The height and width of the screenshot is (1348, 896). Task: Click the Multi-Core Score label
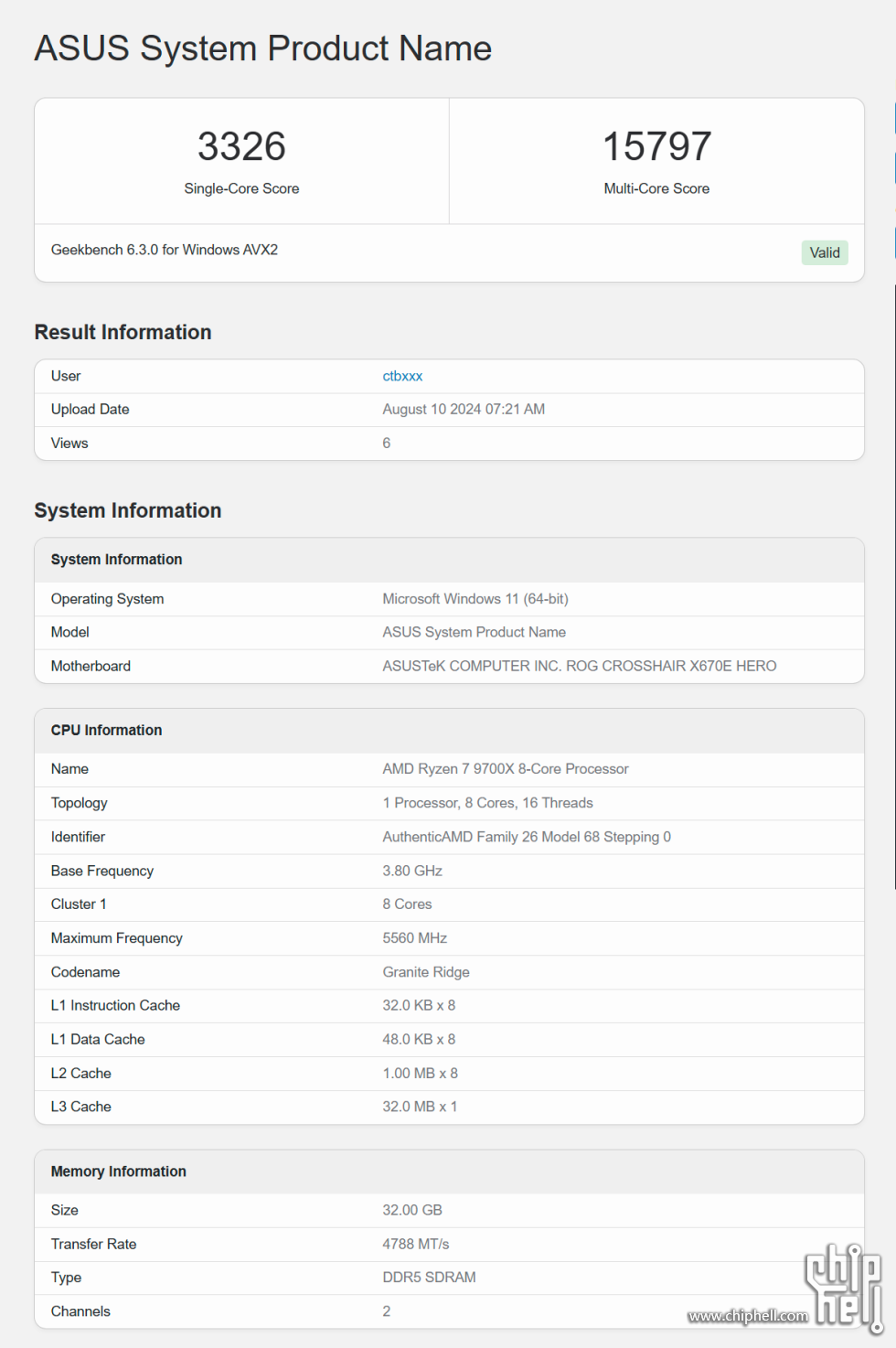[656, 188]
